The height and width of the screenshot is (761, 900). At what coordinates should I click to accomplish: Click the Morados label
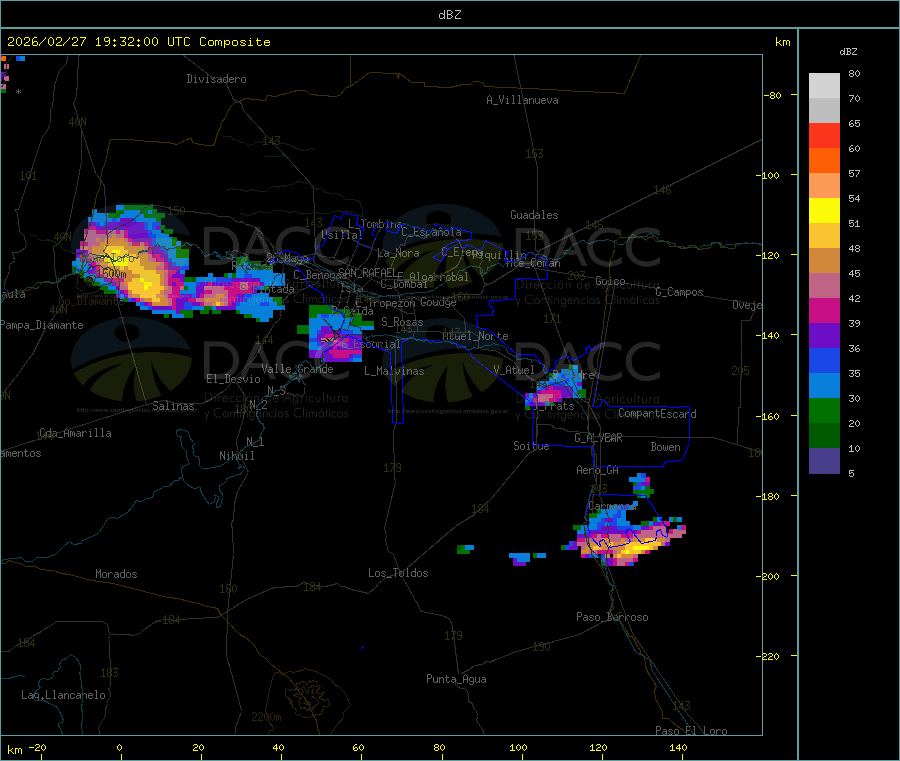click(116, 574)
